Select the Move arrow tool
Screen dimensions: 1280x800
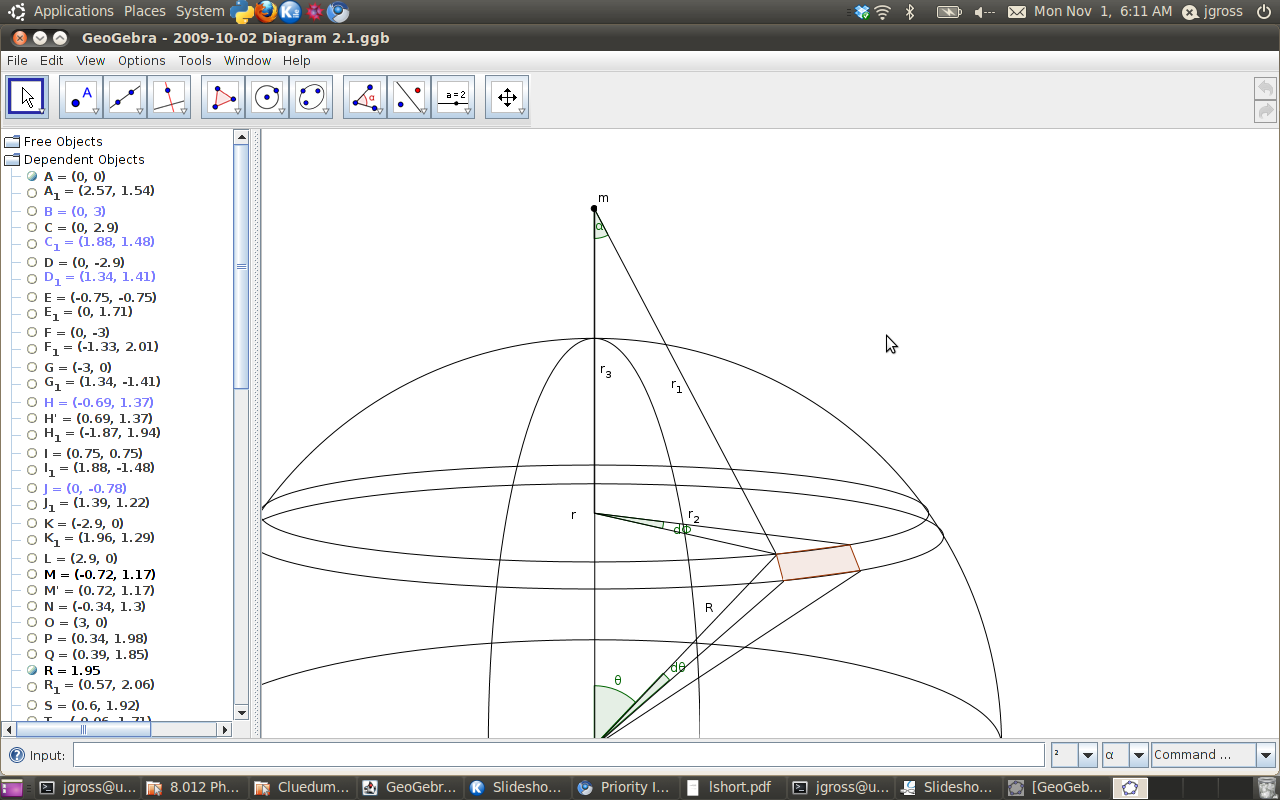[x=26, y=97]
